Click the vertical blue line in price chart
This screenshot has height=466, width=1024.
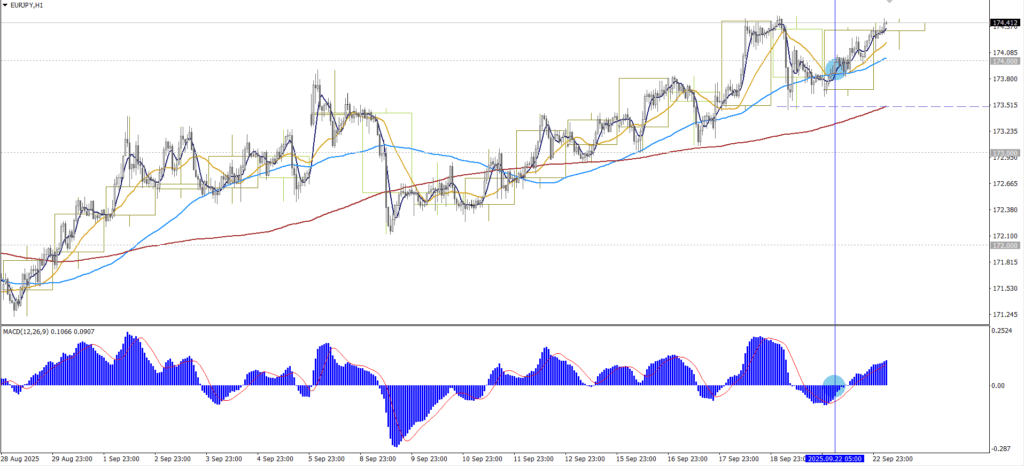pos(834,200)
